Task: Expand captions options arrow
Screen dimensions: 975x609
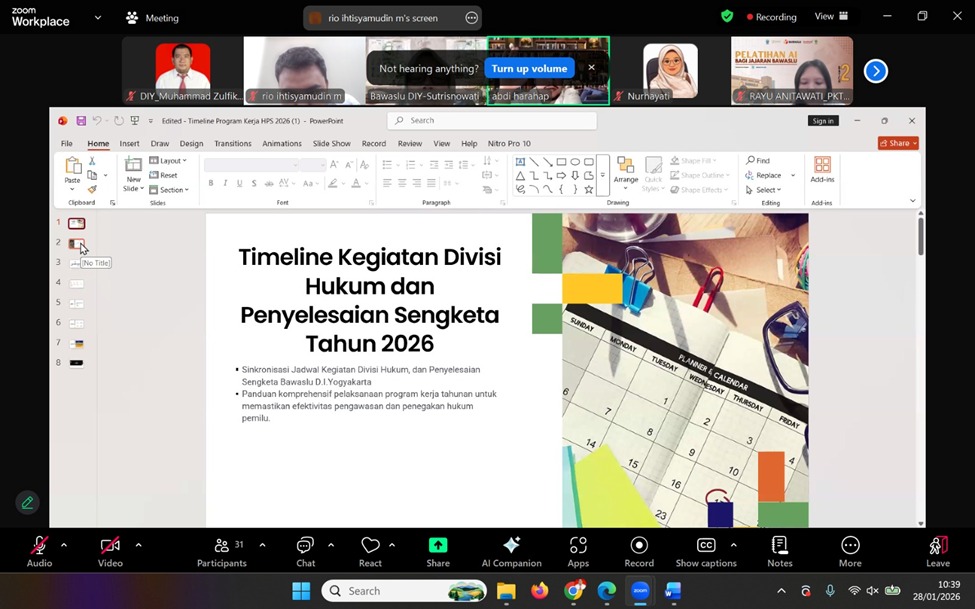Action: 734,545
